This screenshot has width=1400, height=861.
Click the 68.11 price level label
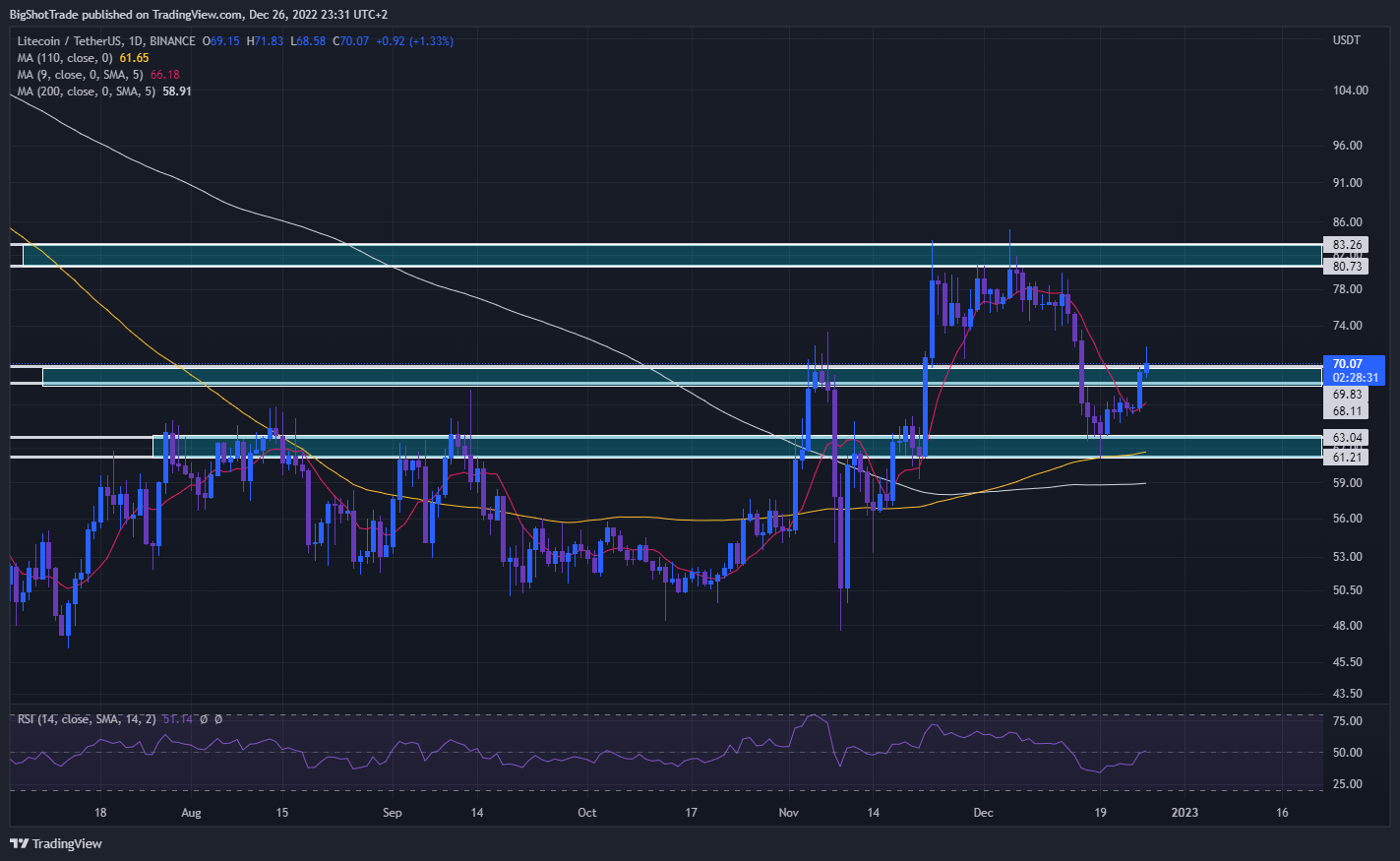point(1347,411)
